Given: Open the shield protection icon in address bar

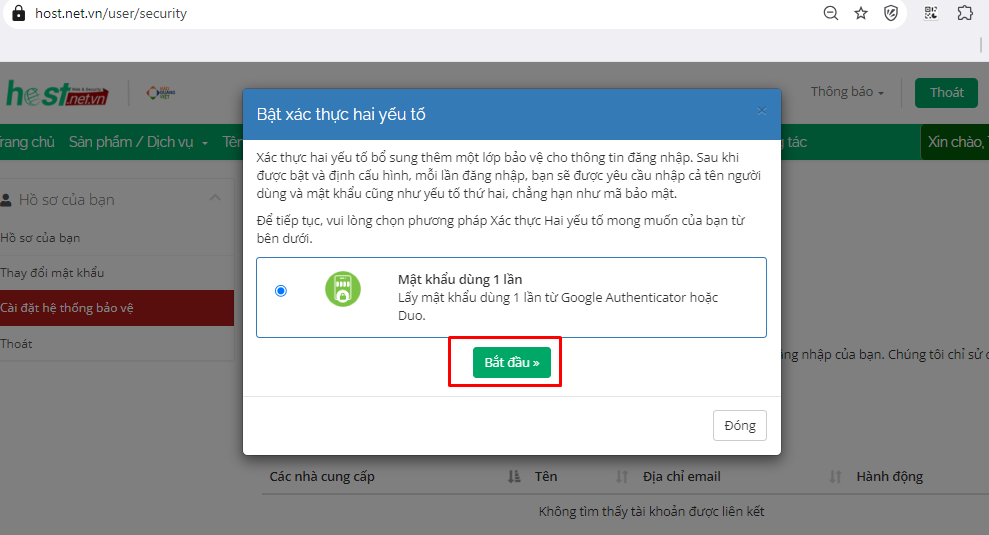Looking at the screenshot, I should pyautogui.click(x=891, y=13).
